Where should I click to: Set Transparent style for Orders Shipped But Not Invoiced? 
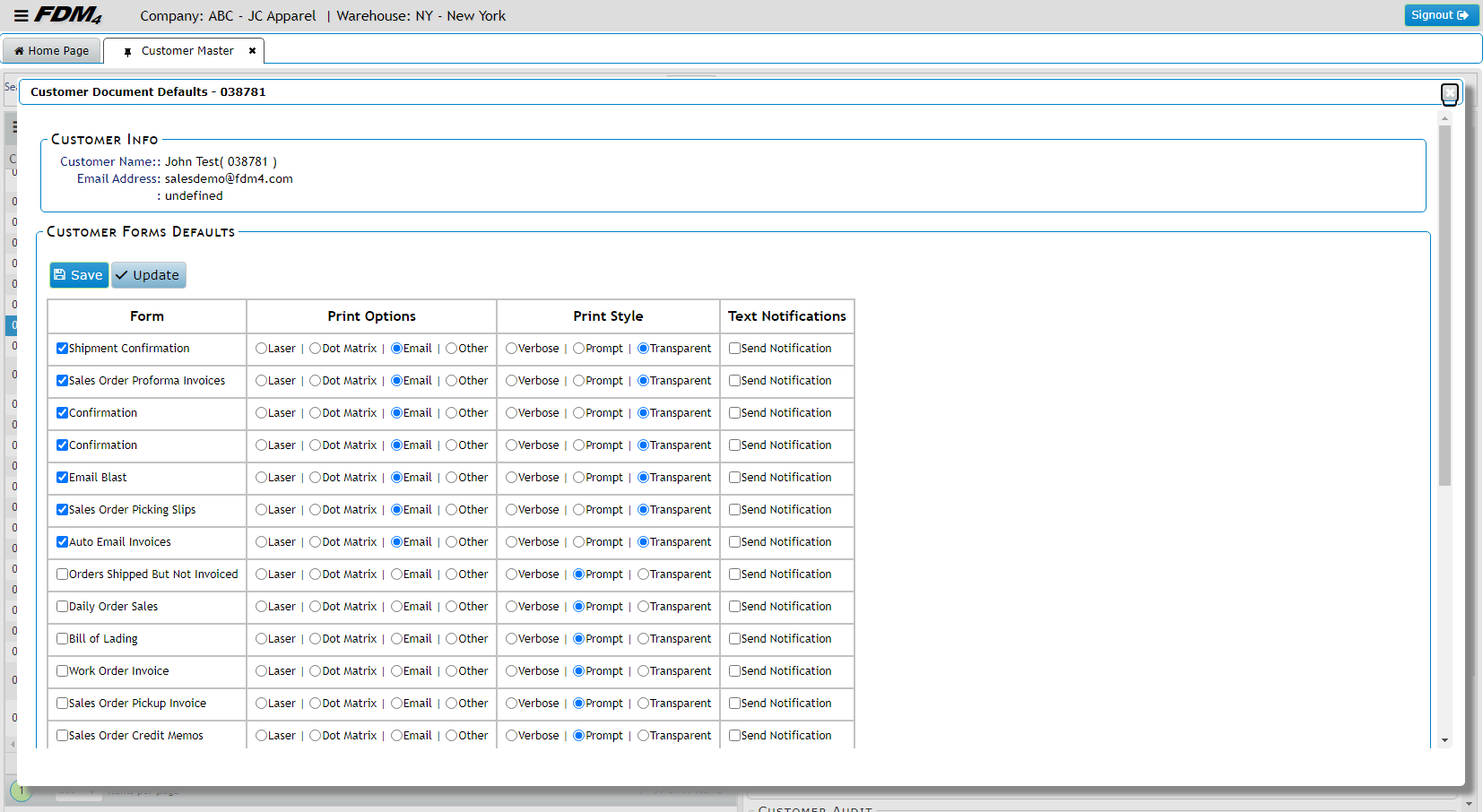coord(643,574)
